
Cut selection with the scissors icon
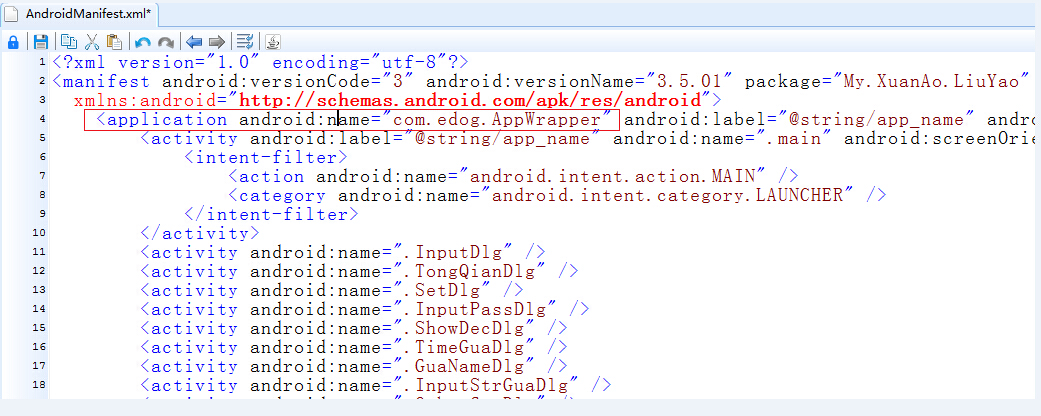(92, 42)
